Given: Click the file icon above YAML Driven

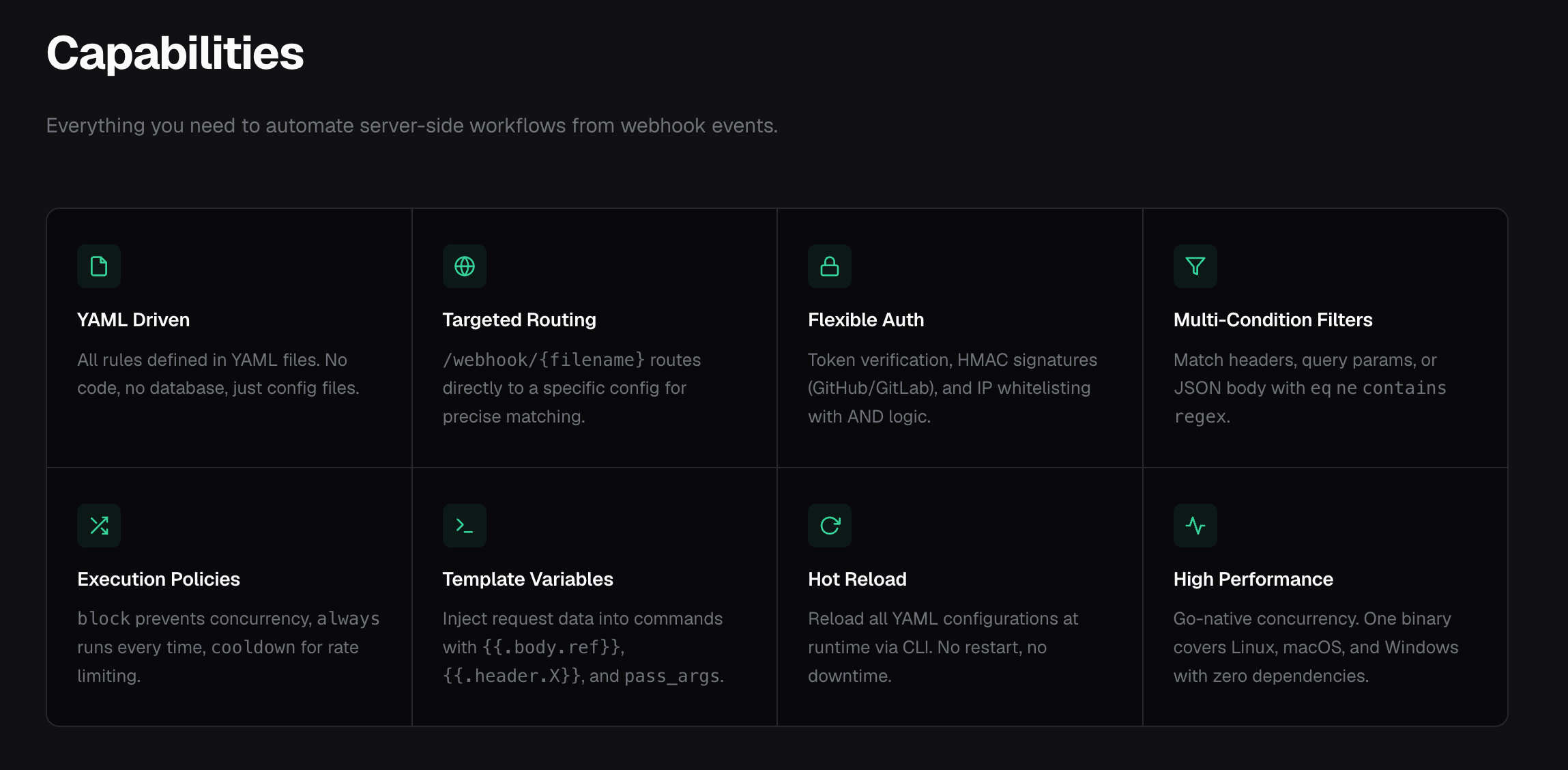Looking at the screenshot, I should [x=99, y=266].
